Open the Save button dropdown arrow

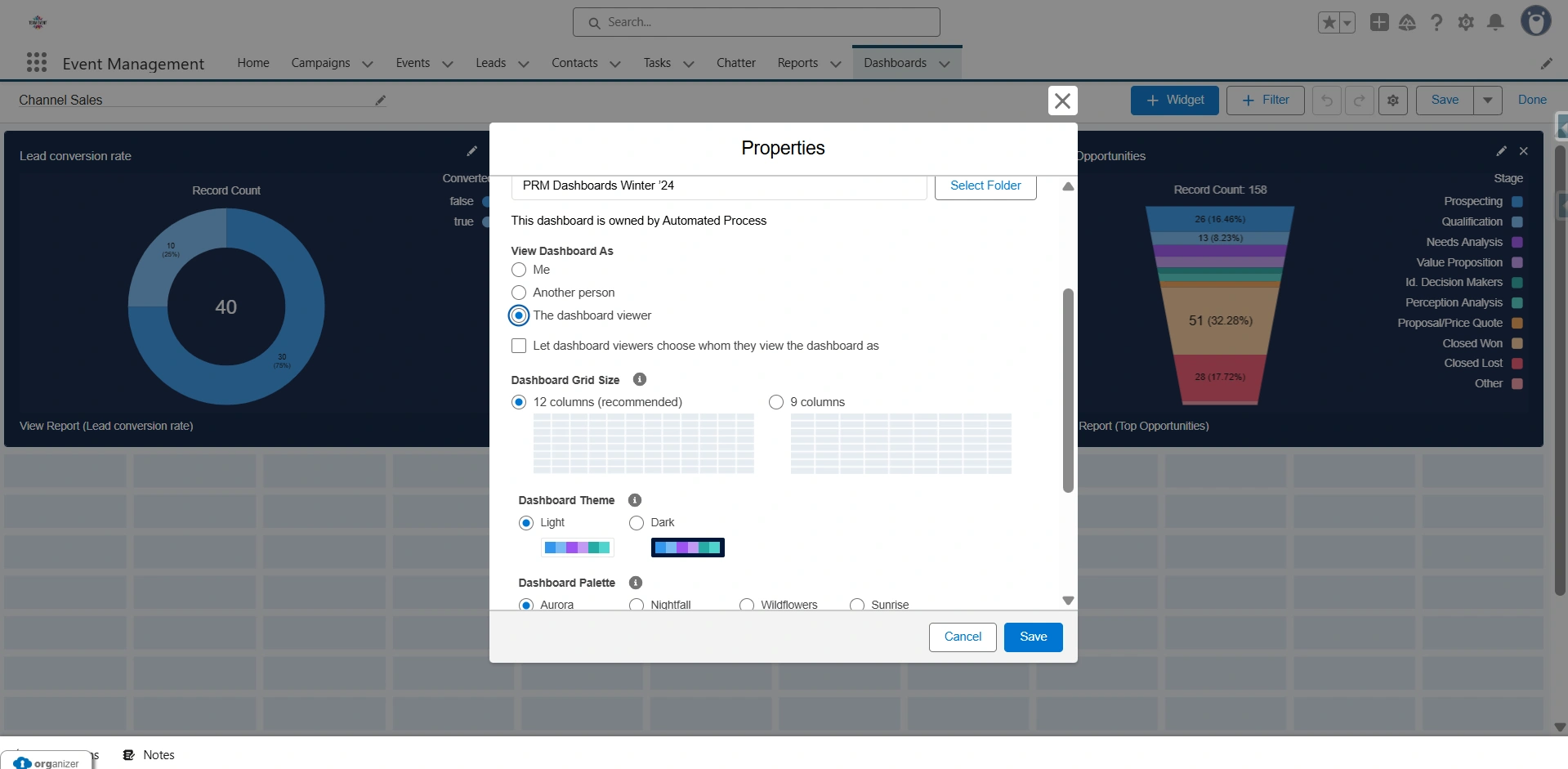pos(1487,100)
